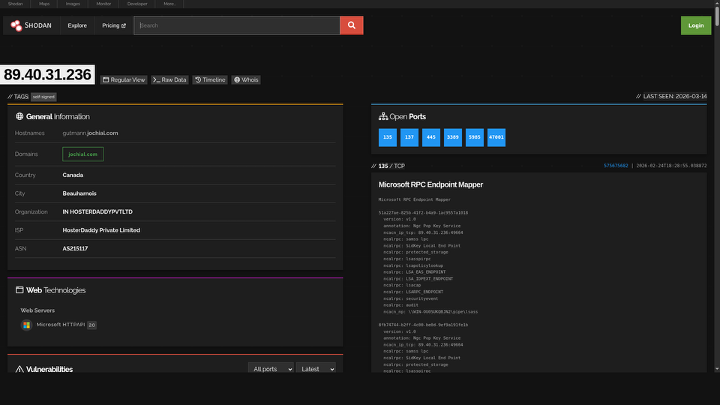This screenshot has width=720, height=406.
Task: Expand the All ports dropdown
Action: 271,369
